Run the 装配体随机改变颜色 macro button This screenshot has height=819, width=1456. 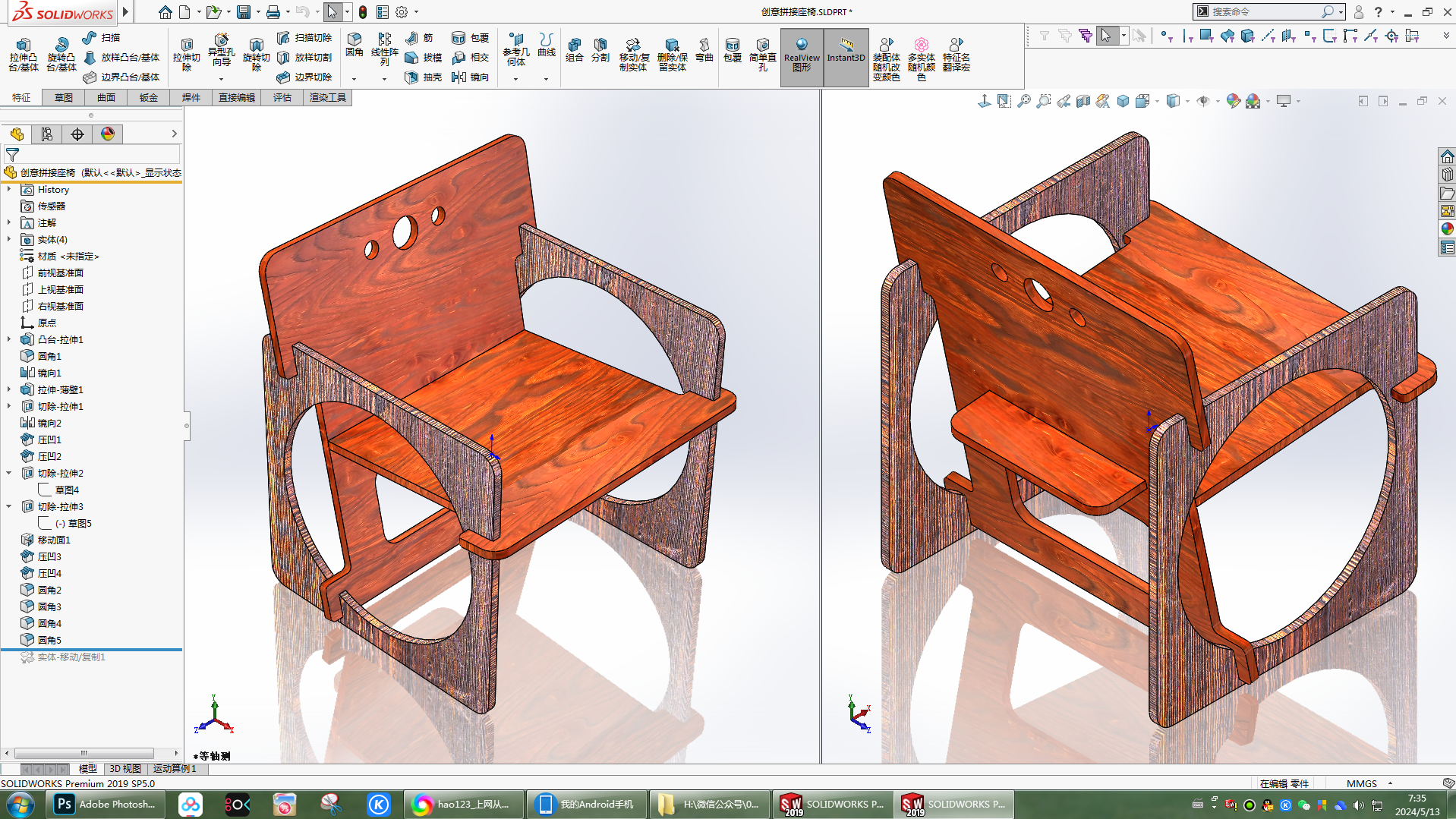point(886,59)
